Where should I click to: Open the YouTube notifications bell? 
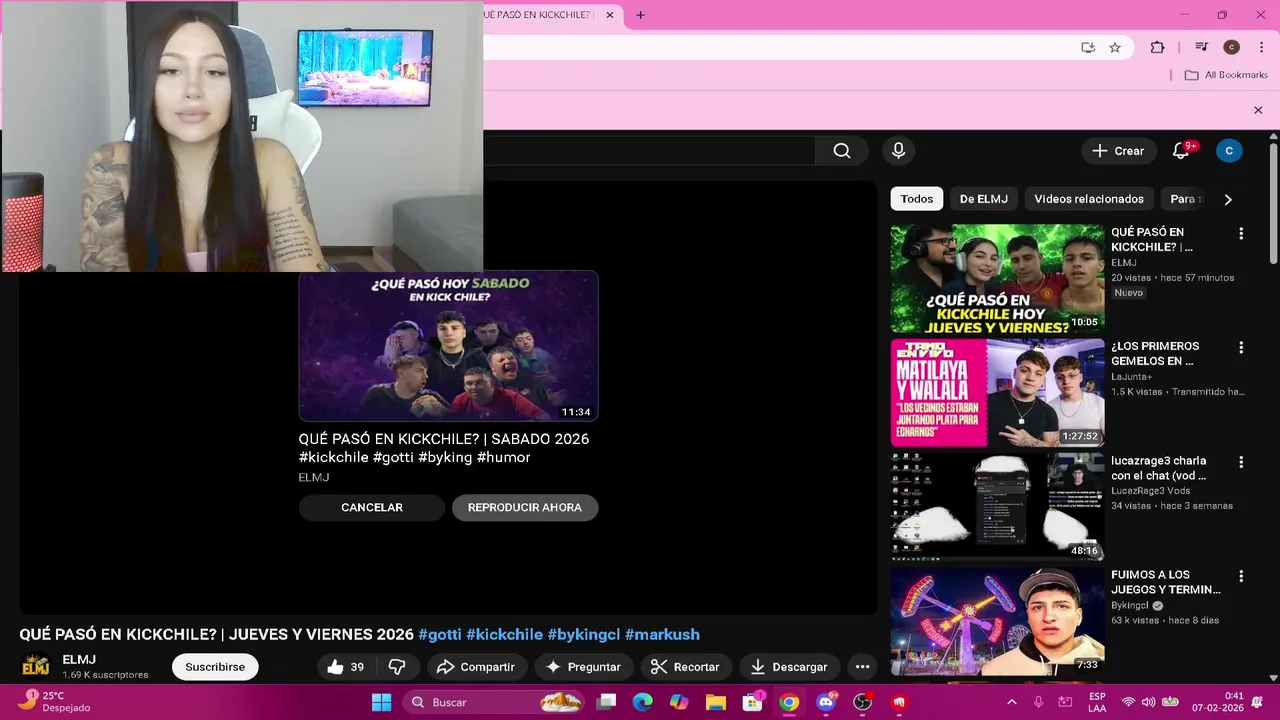[1181, 151]
